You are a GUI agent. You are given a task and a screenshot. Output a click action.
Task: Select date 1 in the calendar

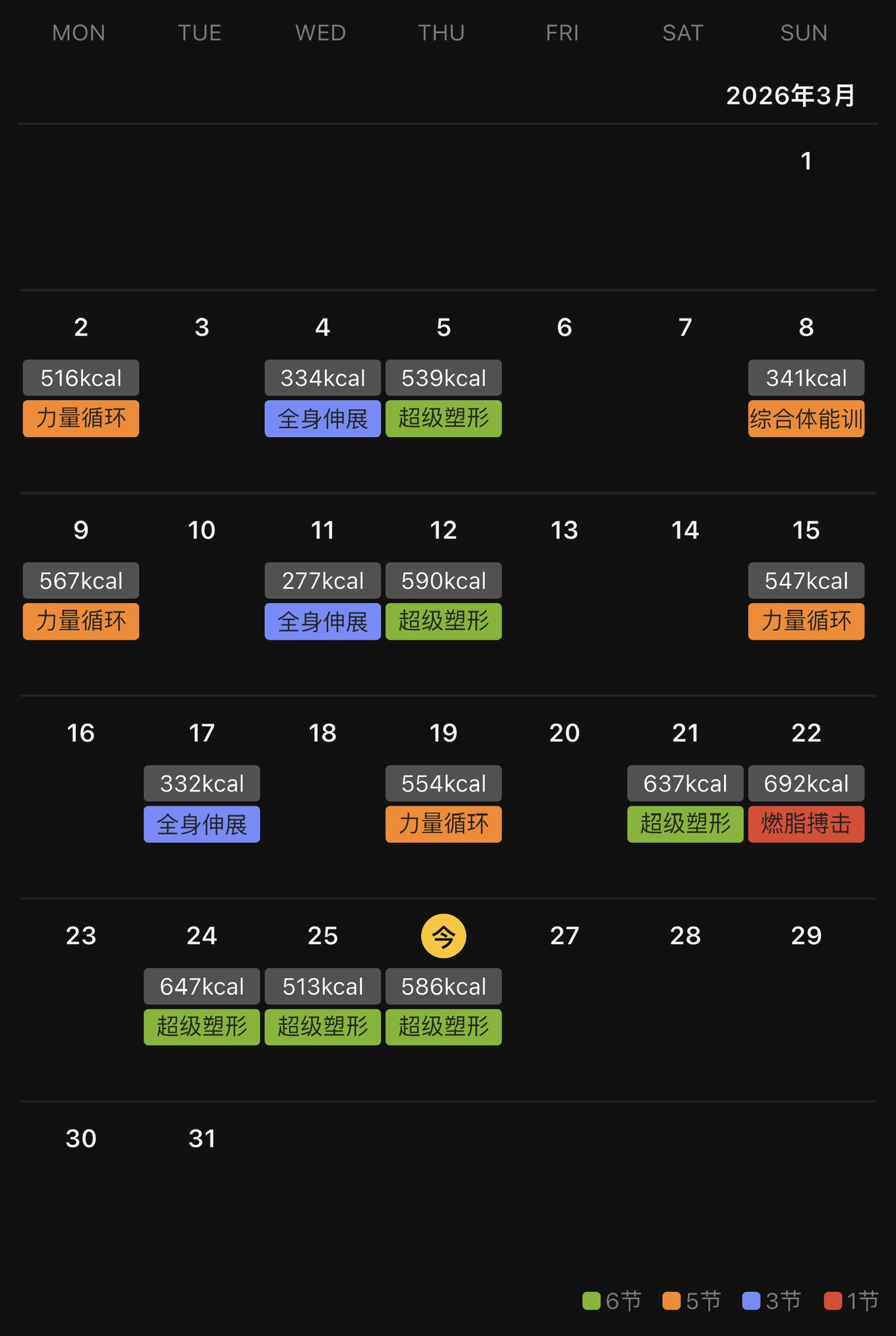[806, 161]
